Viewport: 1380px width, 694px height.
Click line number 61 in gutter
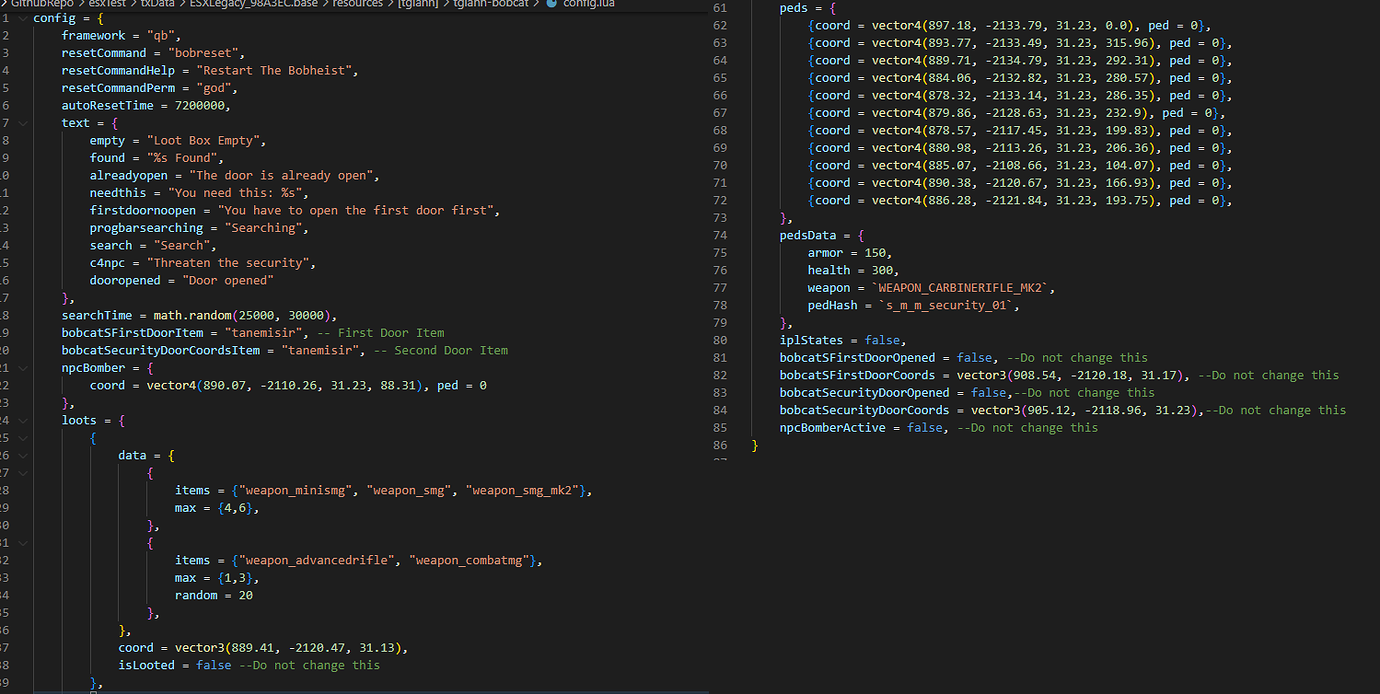[x=719, y=8]
